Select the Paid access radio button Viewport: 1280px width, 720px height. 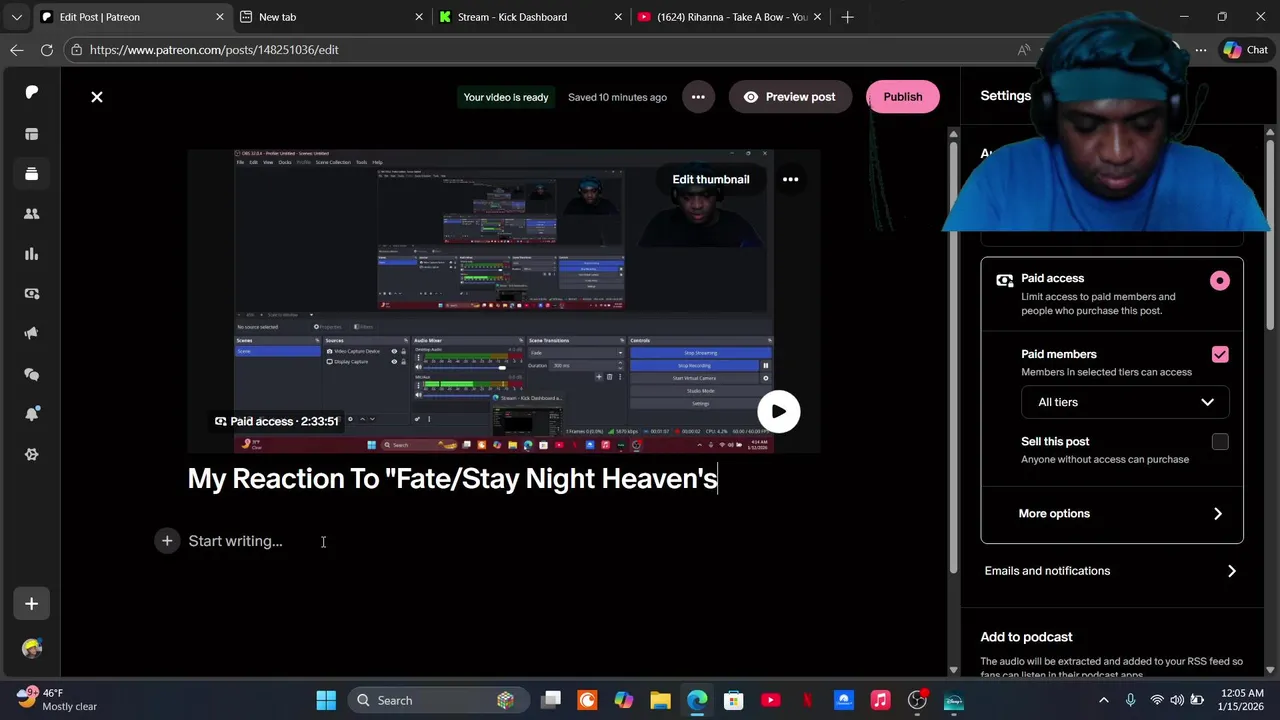pyautogui.click(x=1219, y=281)
